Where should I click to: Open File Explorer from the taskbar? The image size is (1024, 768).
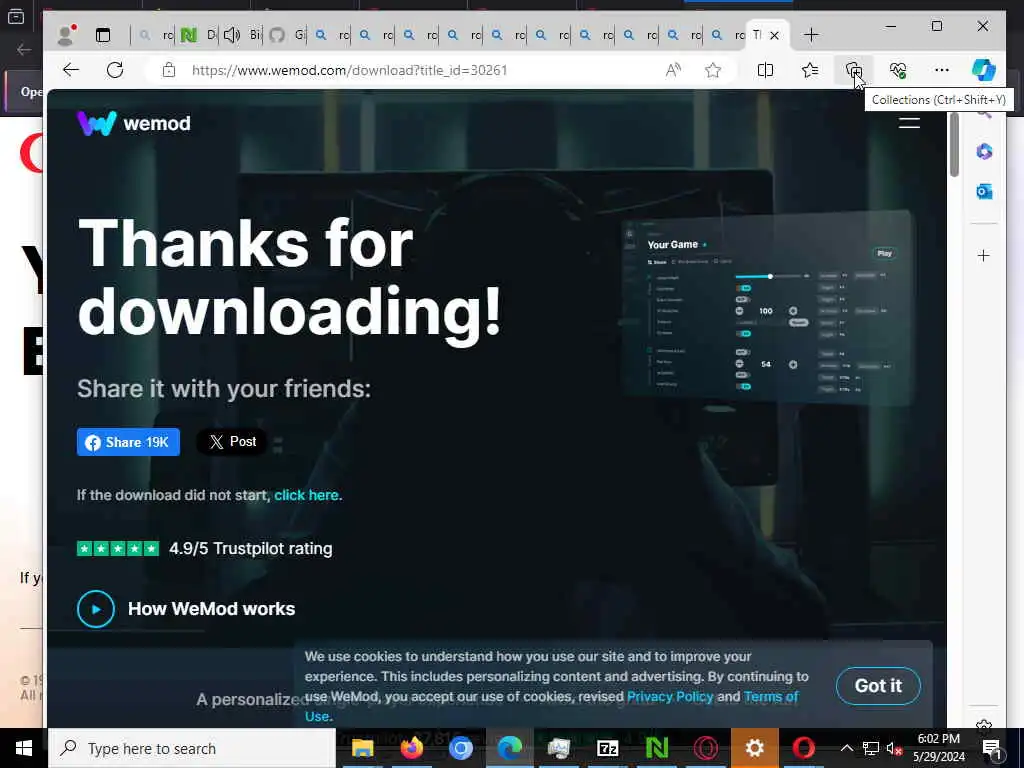tap(362, 748)
